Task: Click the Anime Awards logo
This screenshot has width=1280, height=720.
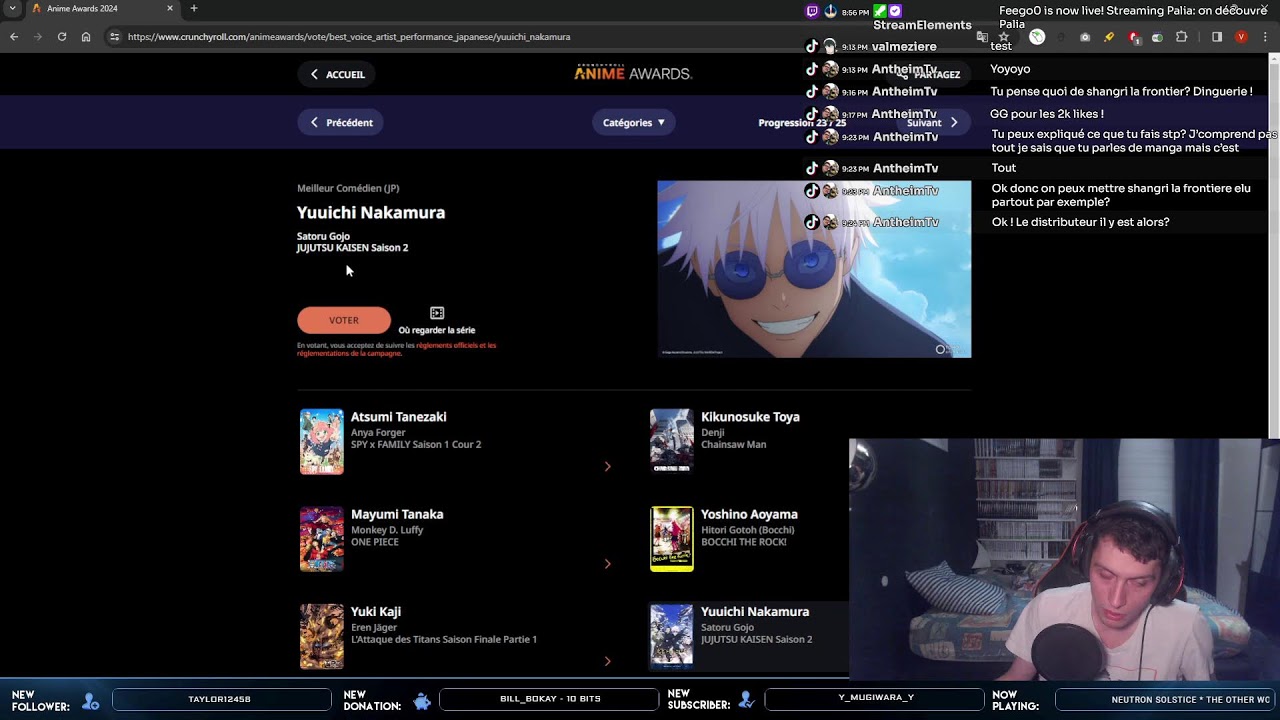Action: pos(633,72)
